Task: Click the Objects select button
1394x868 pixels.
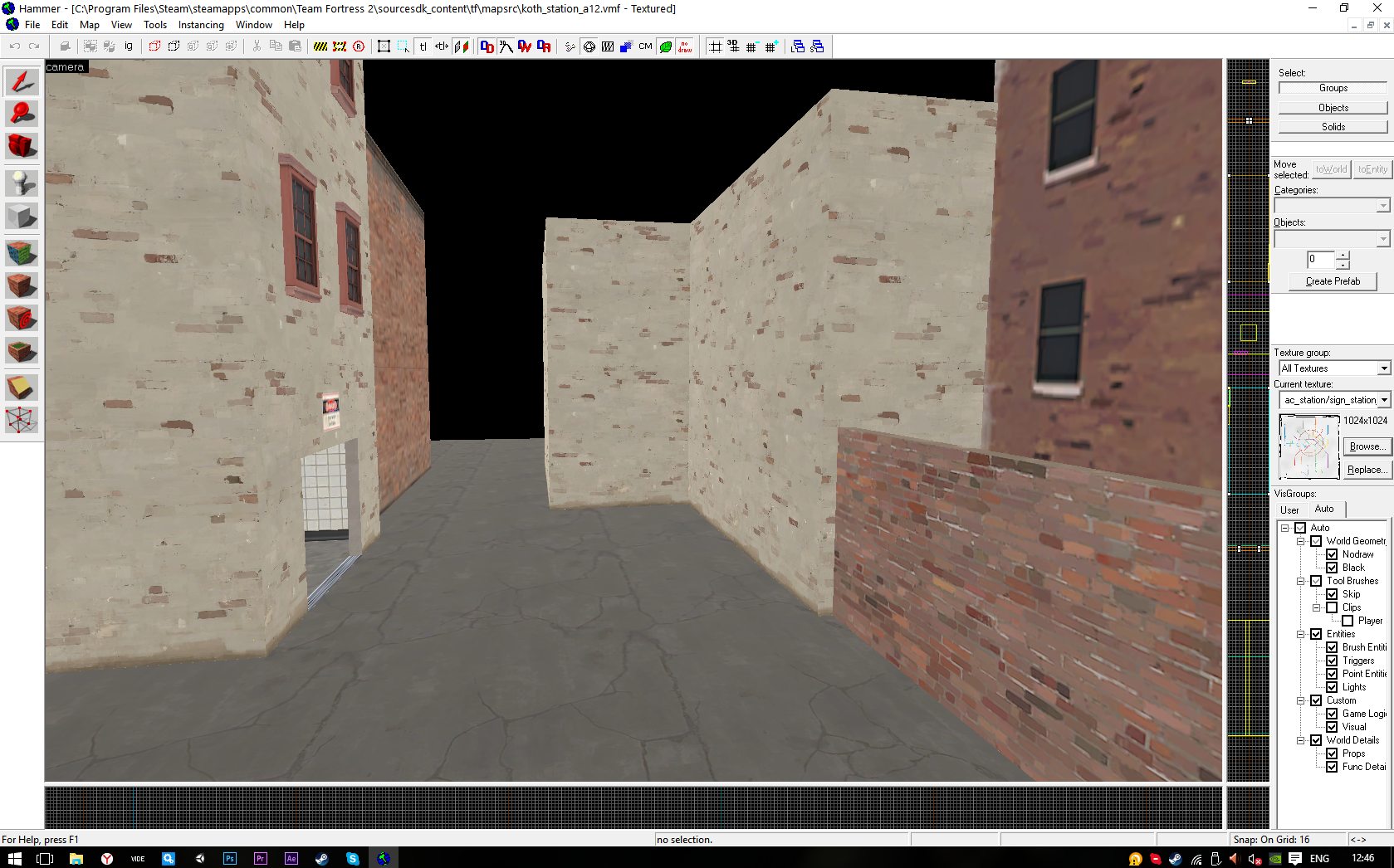Action: [x=1333, y=108]
